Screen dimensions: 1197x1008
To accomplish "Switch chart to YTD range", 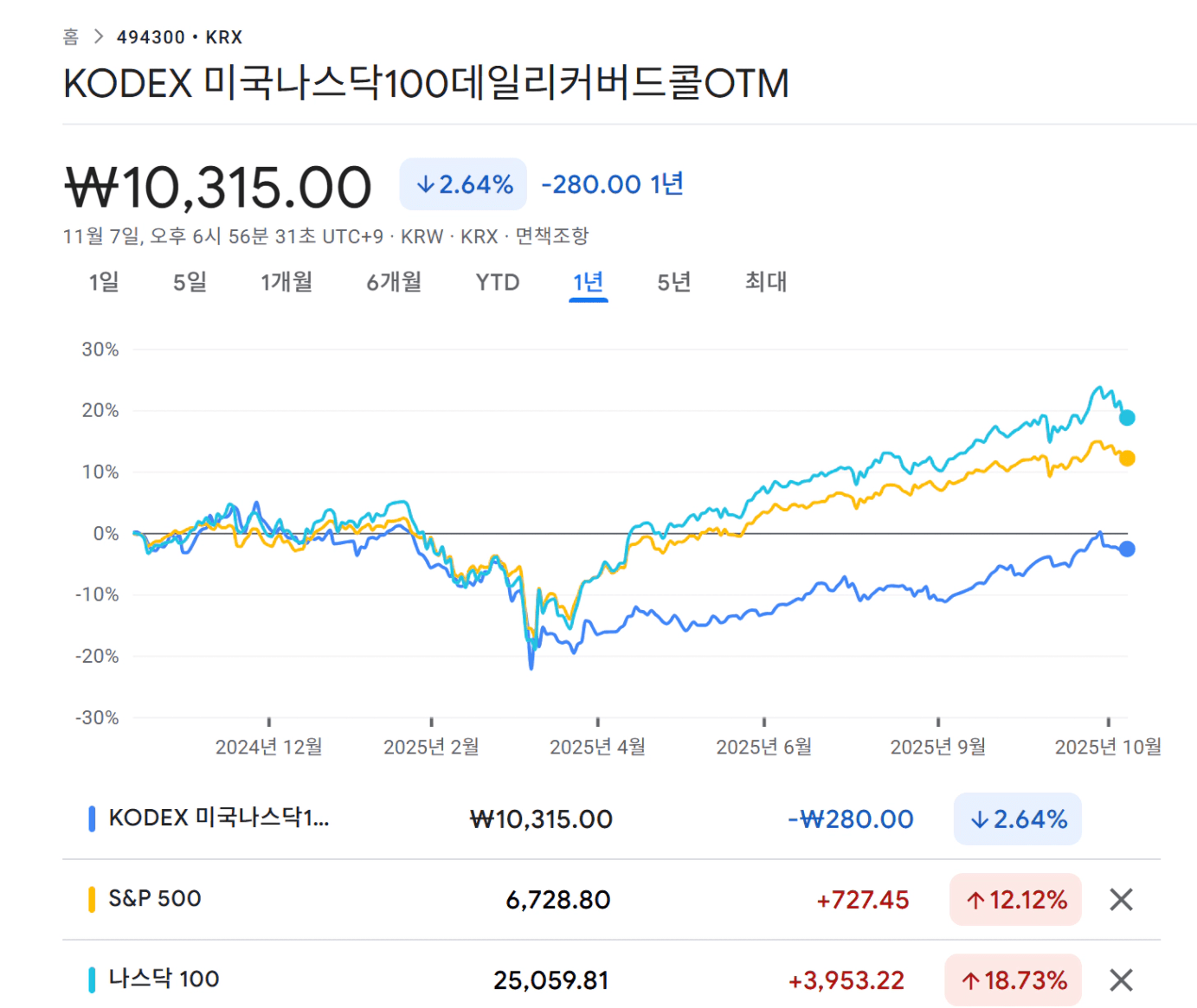I will pyautogui.click(x=498, y=282).
